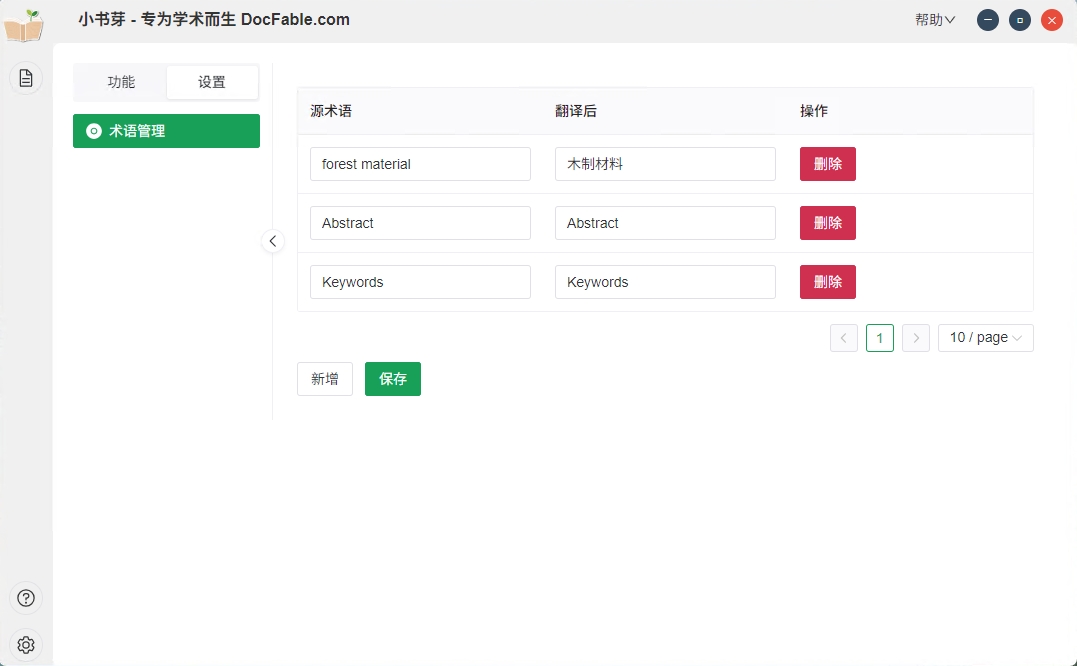
Task: Minimize the application window
Action: click(988, 20)
